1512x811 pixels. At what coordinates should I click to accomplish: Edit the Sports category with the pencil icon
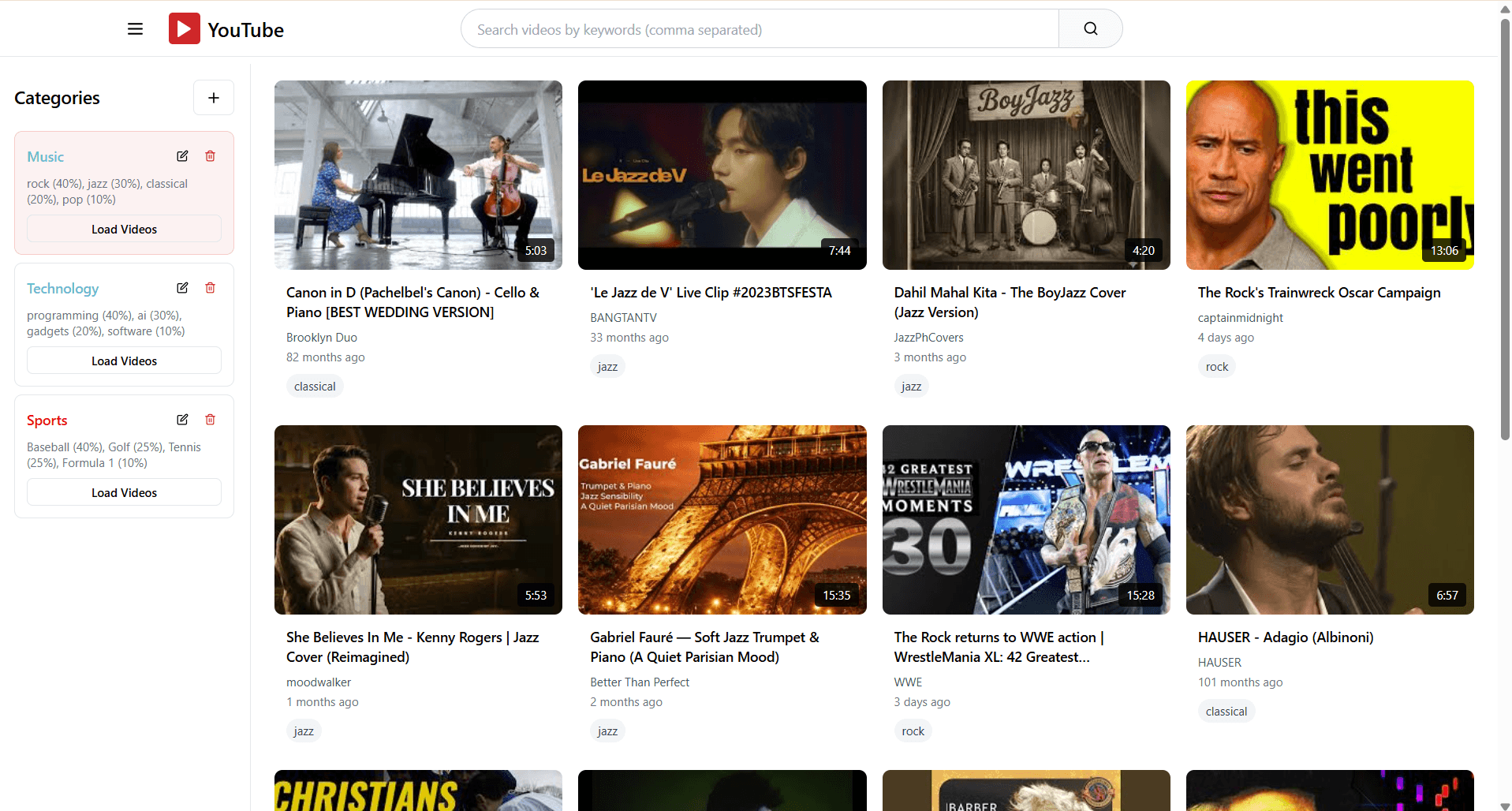tap(182, 419)
